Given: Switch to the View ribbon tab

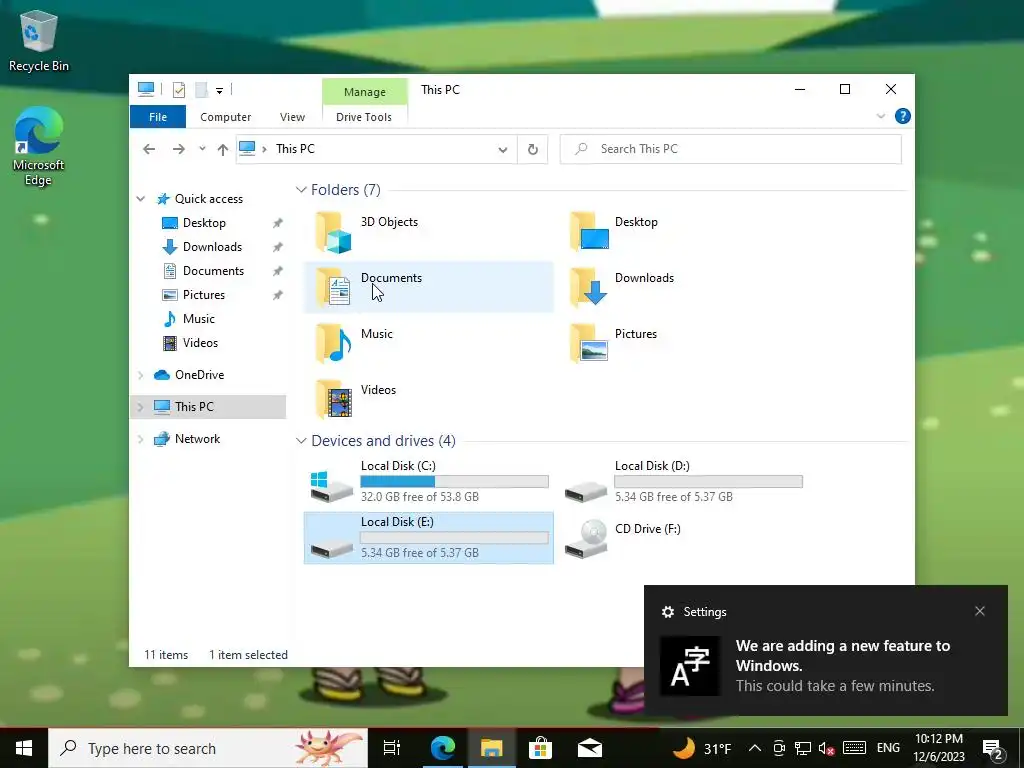Looking at the screenshot, I should [x=292, y=117].
